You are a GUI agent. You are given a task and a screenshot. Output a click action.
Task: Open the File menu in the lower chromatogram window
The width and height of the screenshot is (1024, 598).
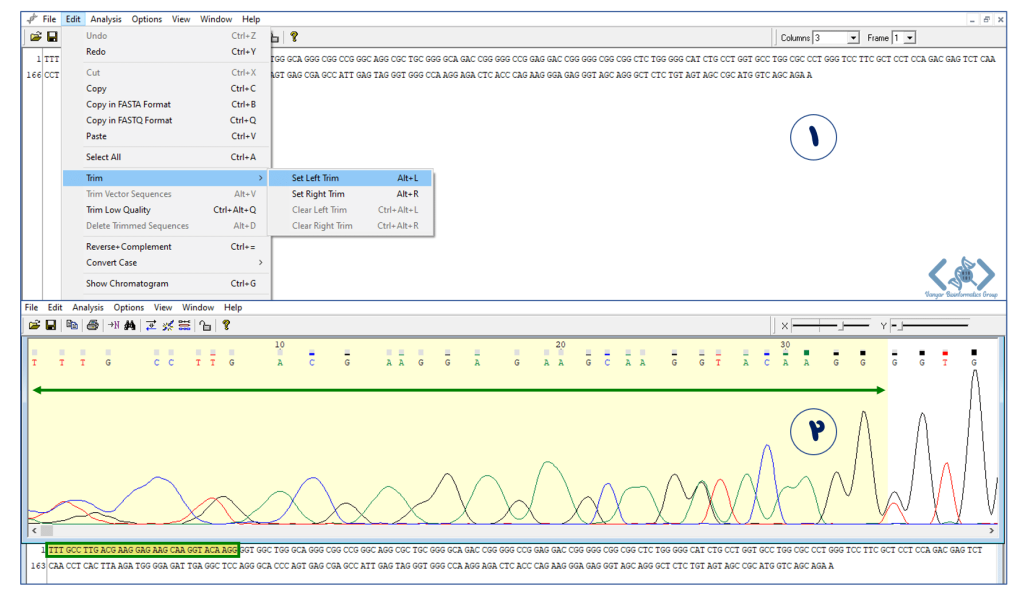(31, 307)
